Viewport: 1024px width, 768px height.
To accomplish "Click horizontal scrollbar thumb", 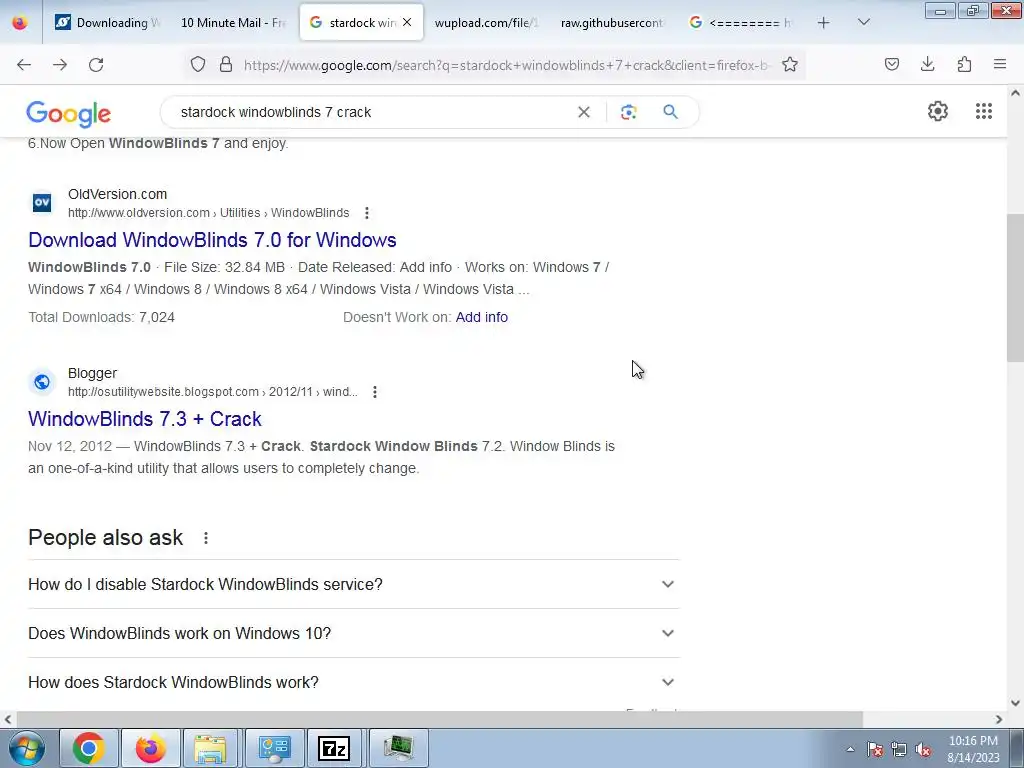I will 440,719.
